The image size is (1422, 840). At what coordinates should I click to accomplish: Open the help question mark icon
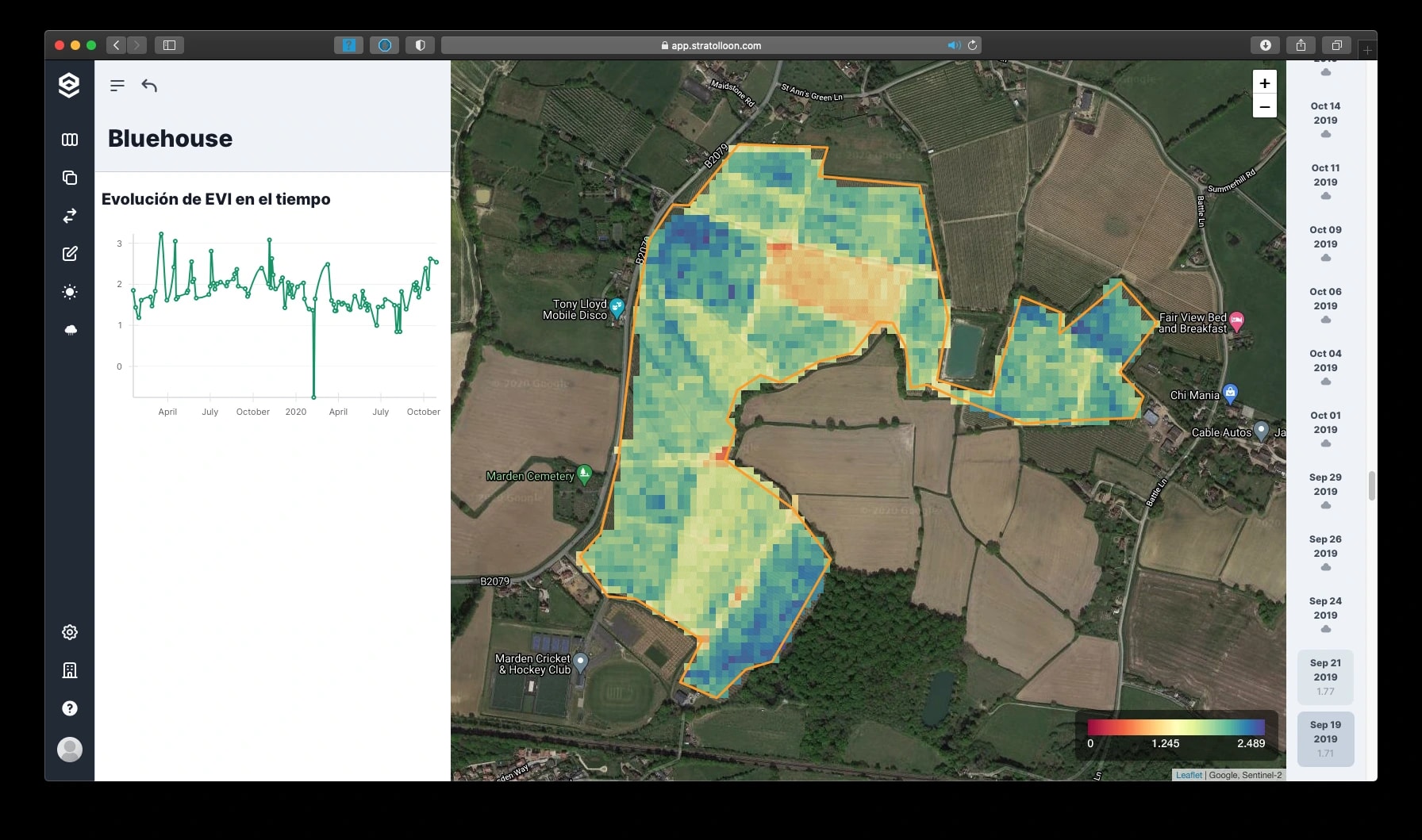70,708
